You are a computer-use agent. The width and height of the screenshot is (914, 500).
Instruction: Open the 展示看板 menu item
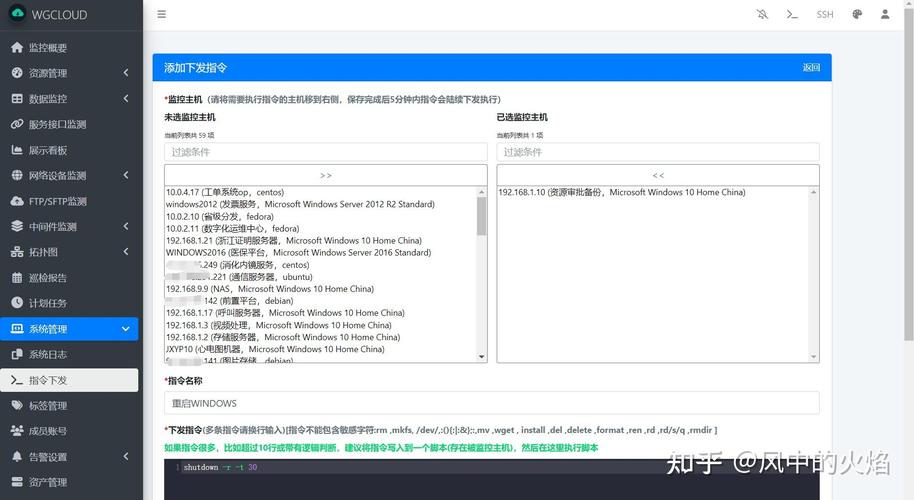pyautogui.click(x=69, y=150)
